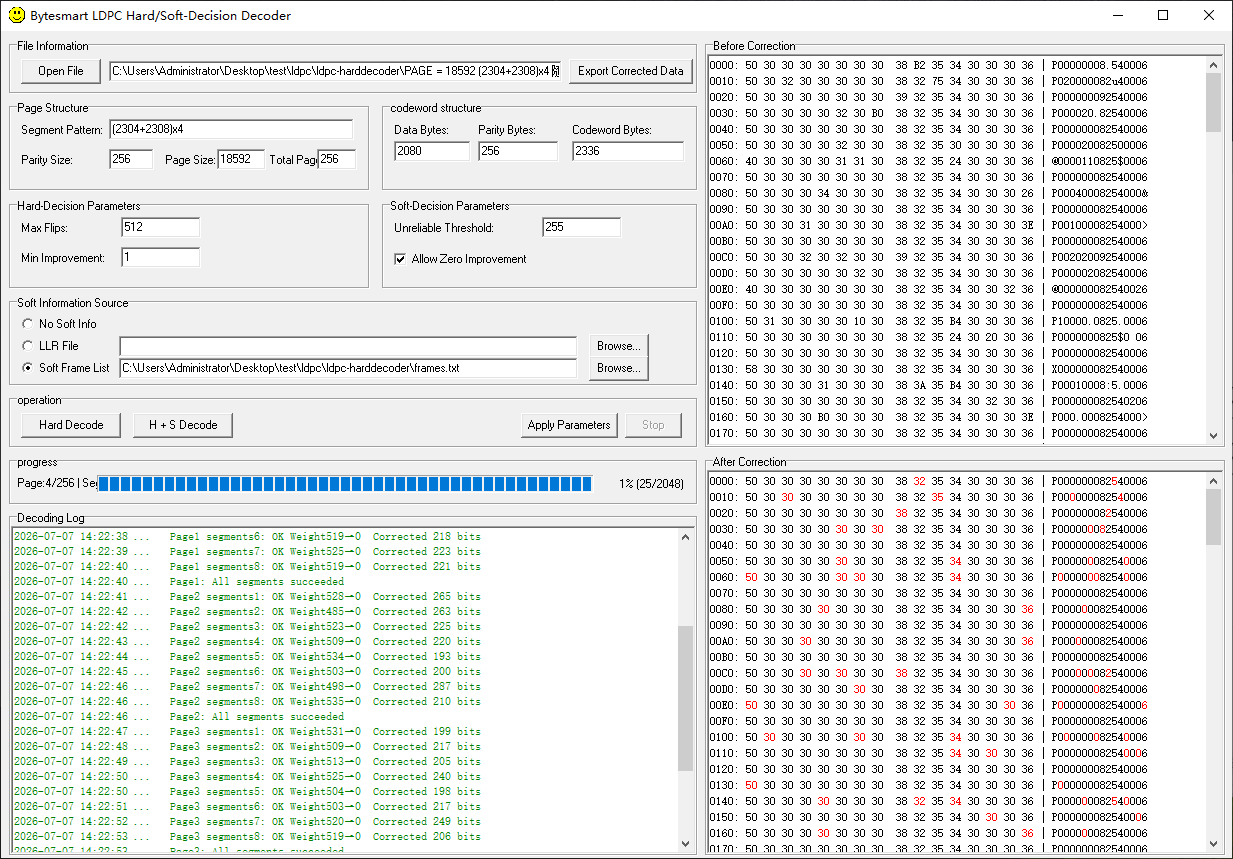This screenshot has width=1233, height=859.
Task: Click After Correction hex row 00E0
Action: tap(929, 705)
